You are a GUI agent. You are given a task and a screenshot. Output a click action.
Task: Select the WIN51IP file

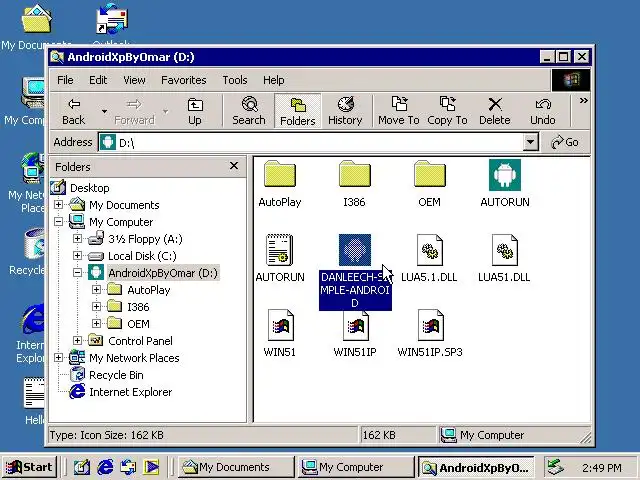click(355, 335)
